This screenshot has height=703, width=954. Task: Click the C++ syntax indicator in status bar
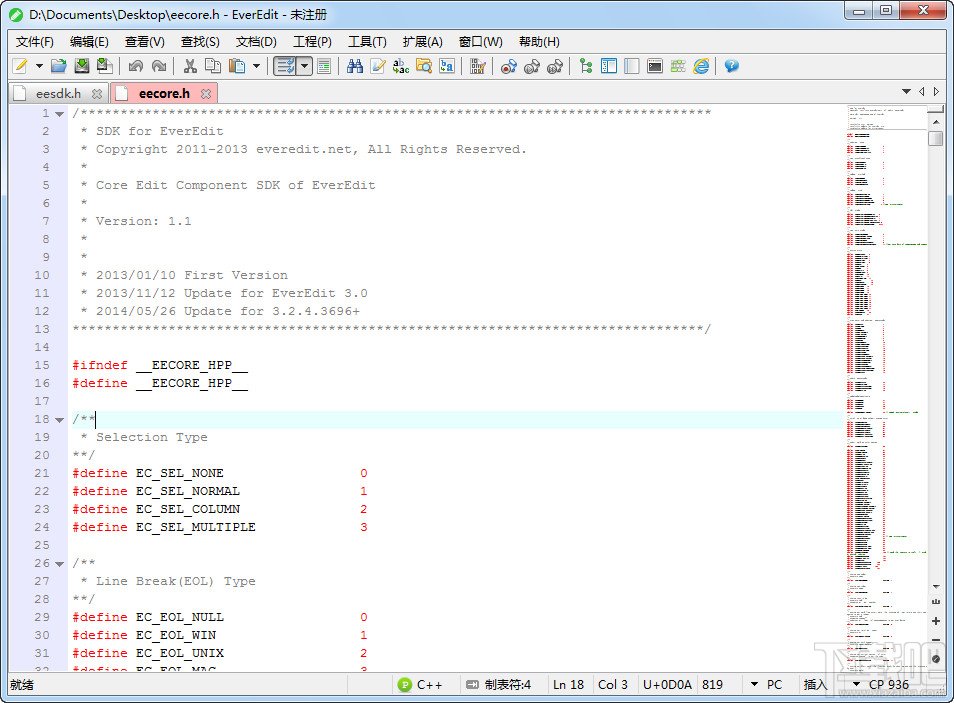[420, 685]
